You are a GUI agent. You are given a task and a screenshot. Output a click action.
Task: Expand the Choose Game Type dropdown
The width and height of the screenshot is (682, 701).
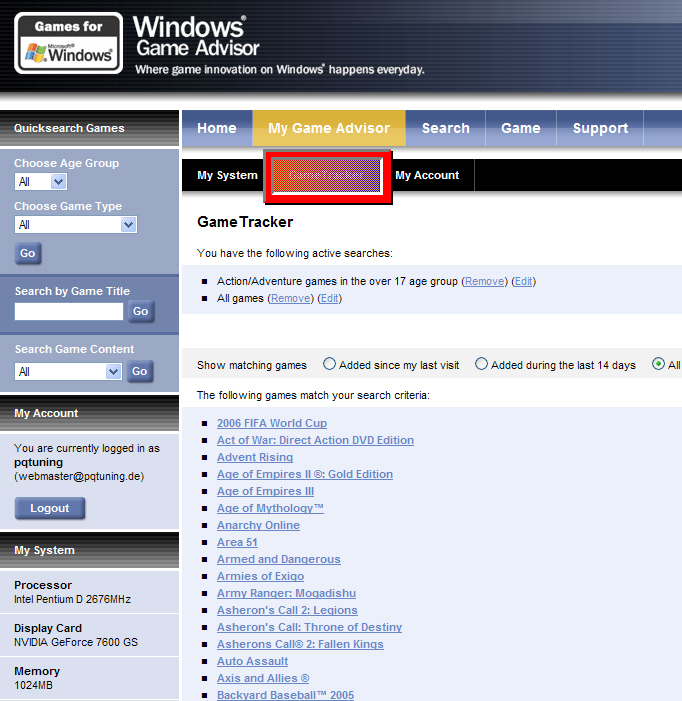click(76, 224)
